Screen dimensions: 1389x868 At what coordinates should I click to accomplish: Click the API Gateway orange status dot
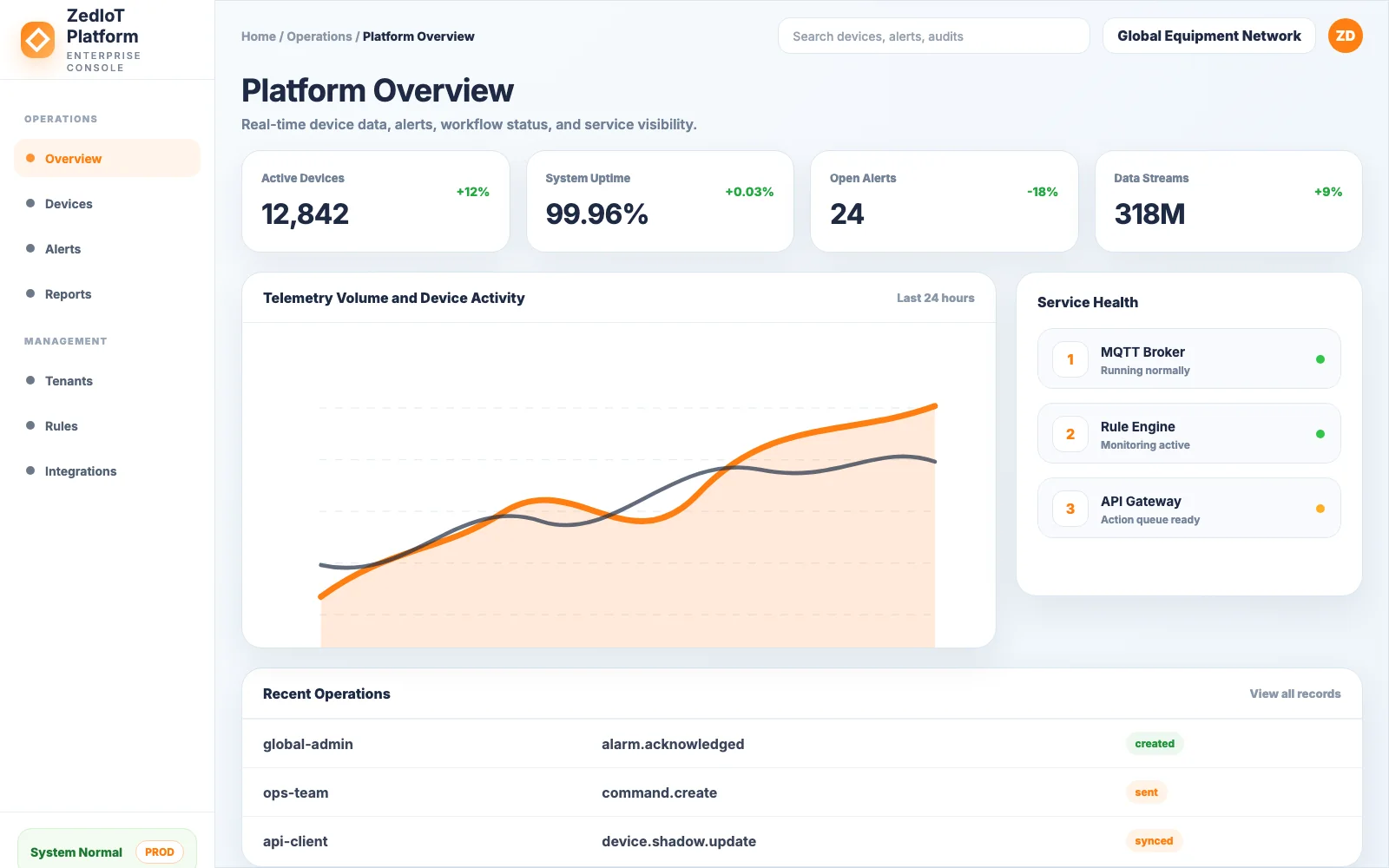coord(1320,509)
